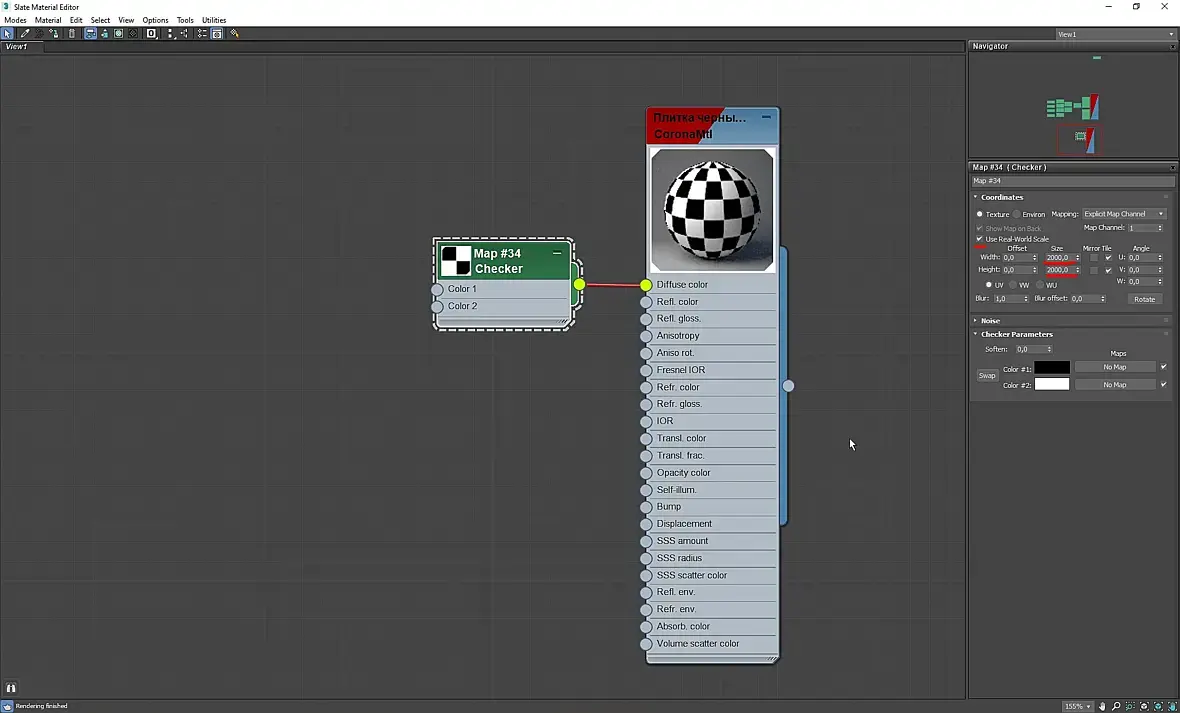Open the Modes menu

[15, 20]
